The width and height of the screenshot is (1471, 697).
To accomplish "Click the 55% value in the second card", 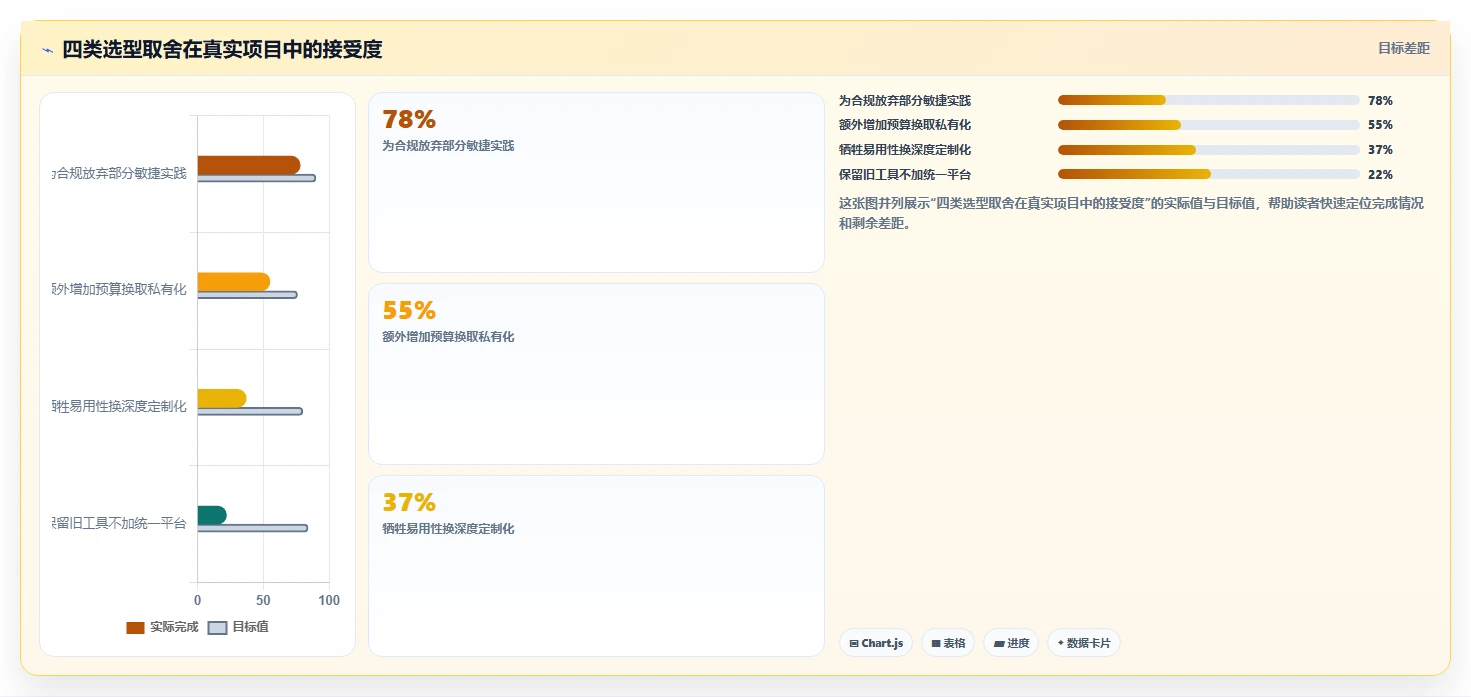I will [409, 311].
